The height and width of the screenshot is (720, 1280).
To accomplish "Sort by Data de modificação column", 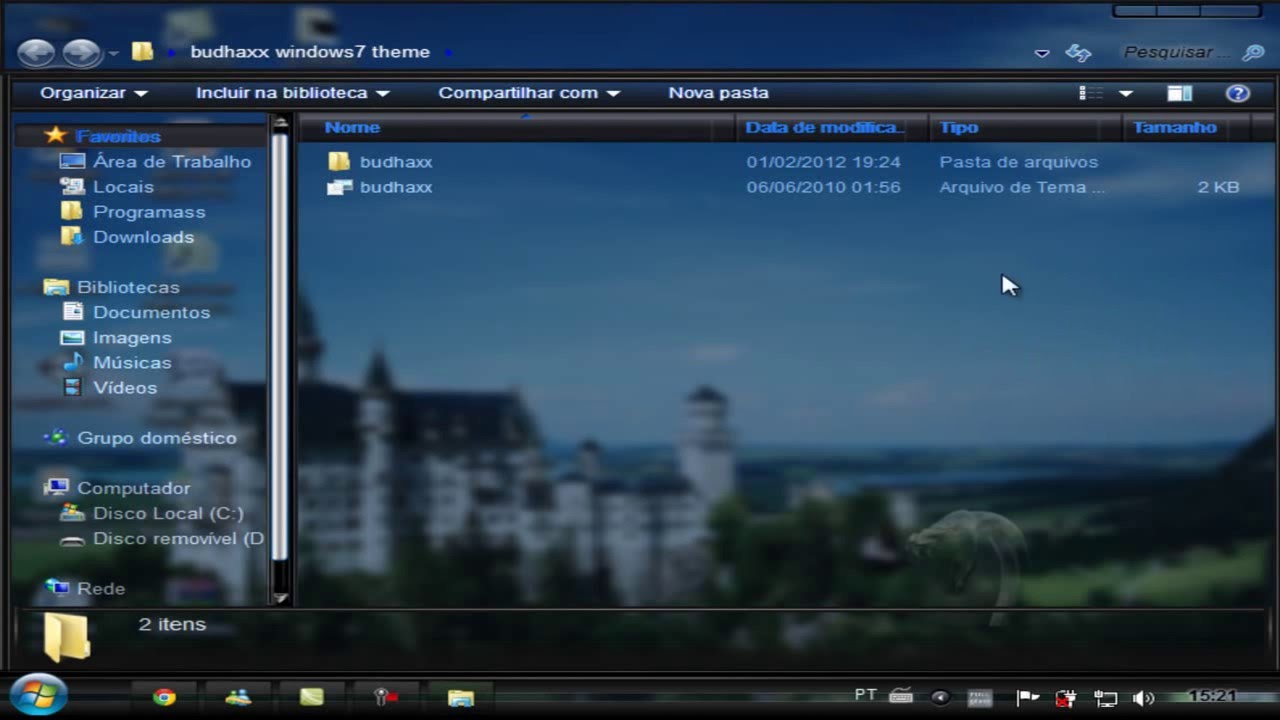I will pyautogui.click(x=825, y=127).
